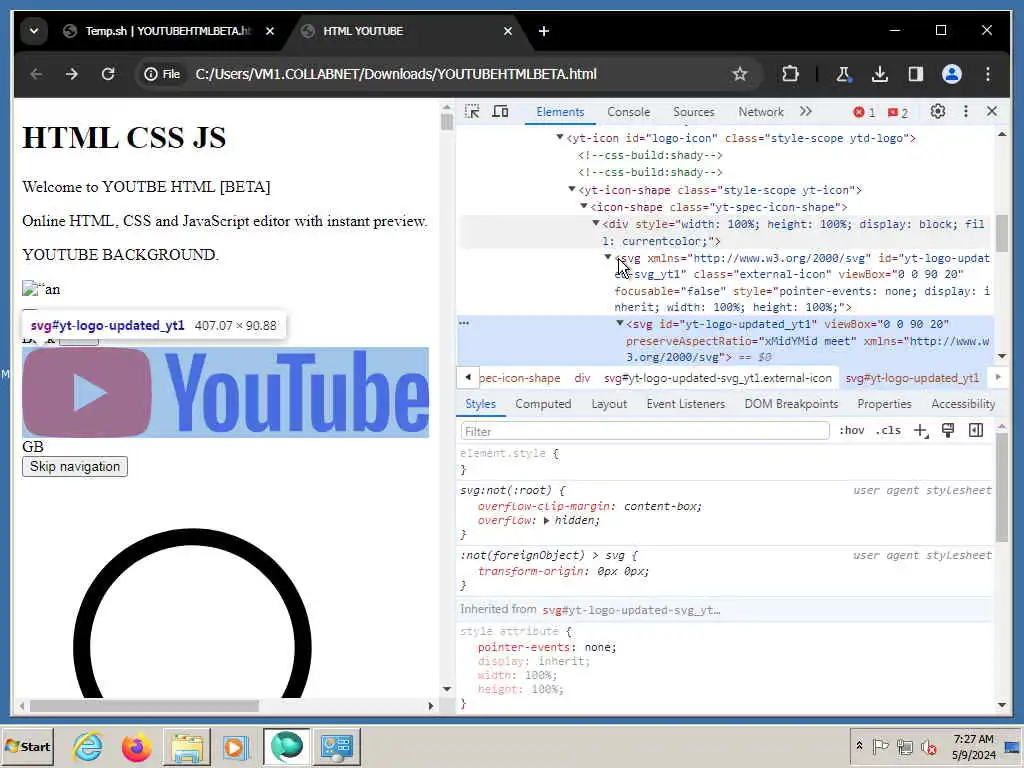Image resolution: width=1024 pixels, height=768 pixels.
Task: Select svg#yt-logo-updated_yt1 breadcrumb
Action: point(912,378)
